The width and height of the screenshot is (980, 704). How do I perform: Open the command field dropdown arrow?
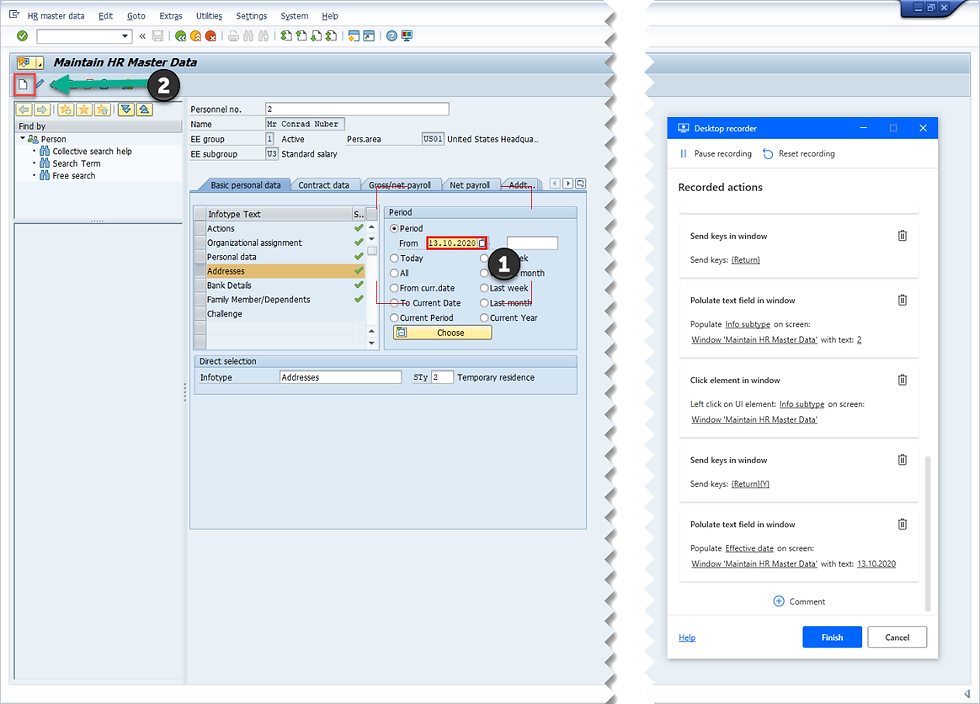tap(126, 36)
